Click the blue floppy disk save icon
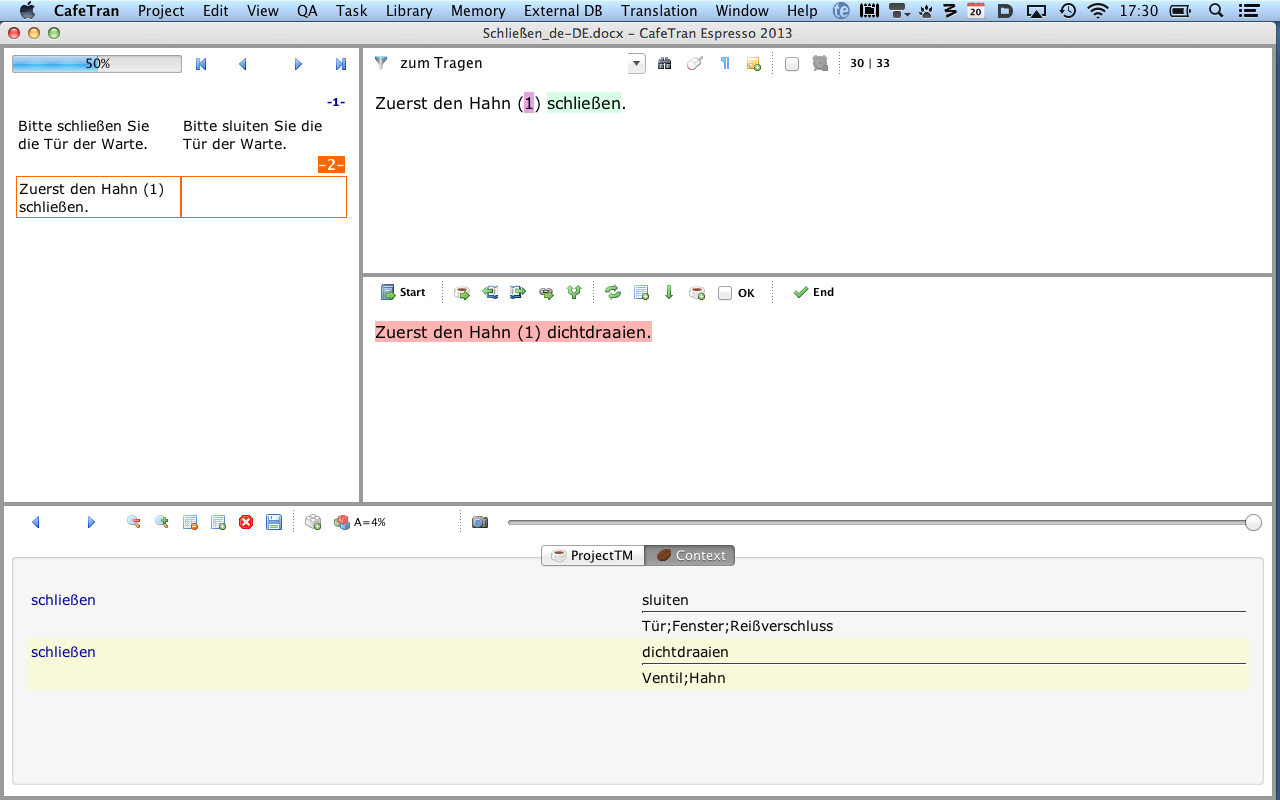This screenshot has height=800, width=1280. 274,522
